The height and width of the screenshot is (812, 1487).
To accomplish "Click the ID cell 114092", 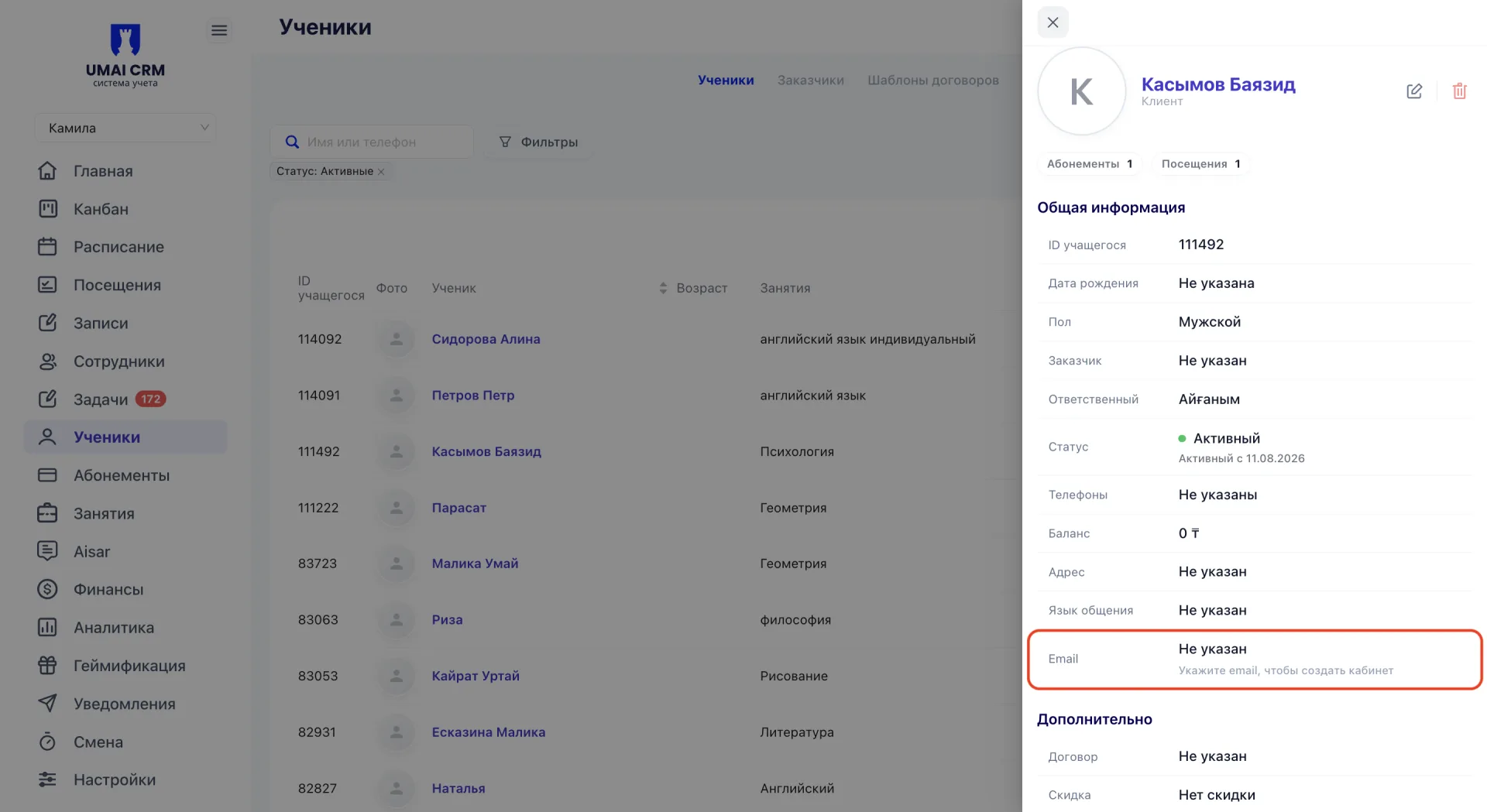I will pos(320,339).
